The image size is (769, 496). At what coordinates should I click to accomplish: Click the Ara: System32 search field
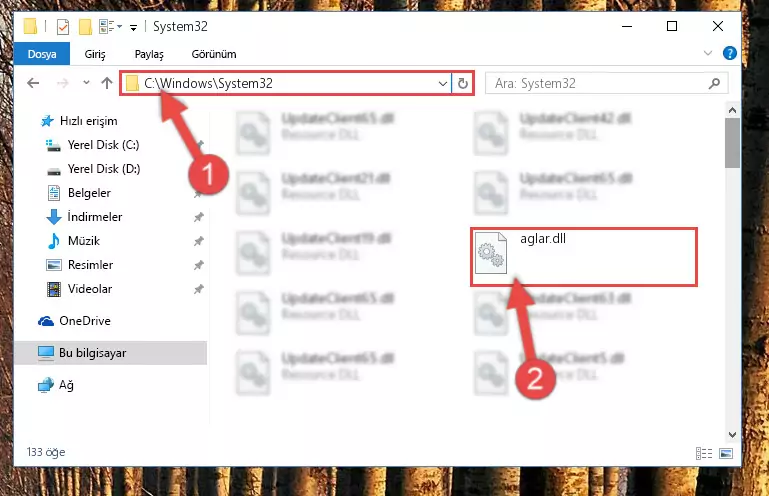click(597, 83)
